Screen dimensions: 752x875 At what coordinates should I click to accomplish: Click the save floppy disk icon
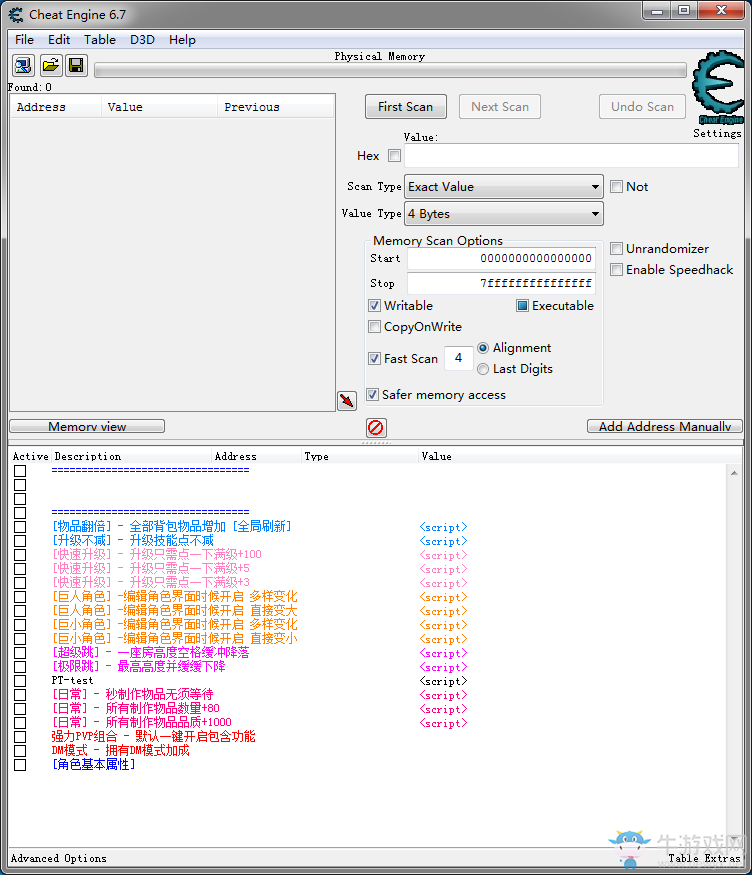76,65
